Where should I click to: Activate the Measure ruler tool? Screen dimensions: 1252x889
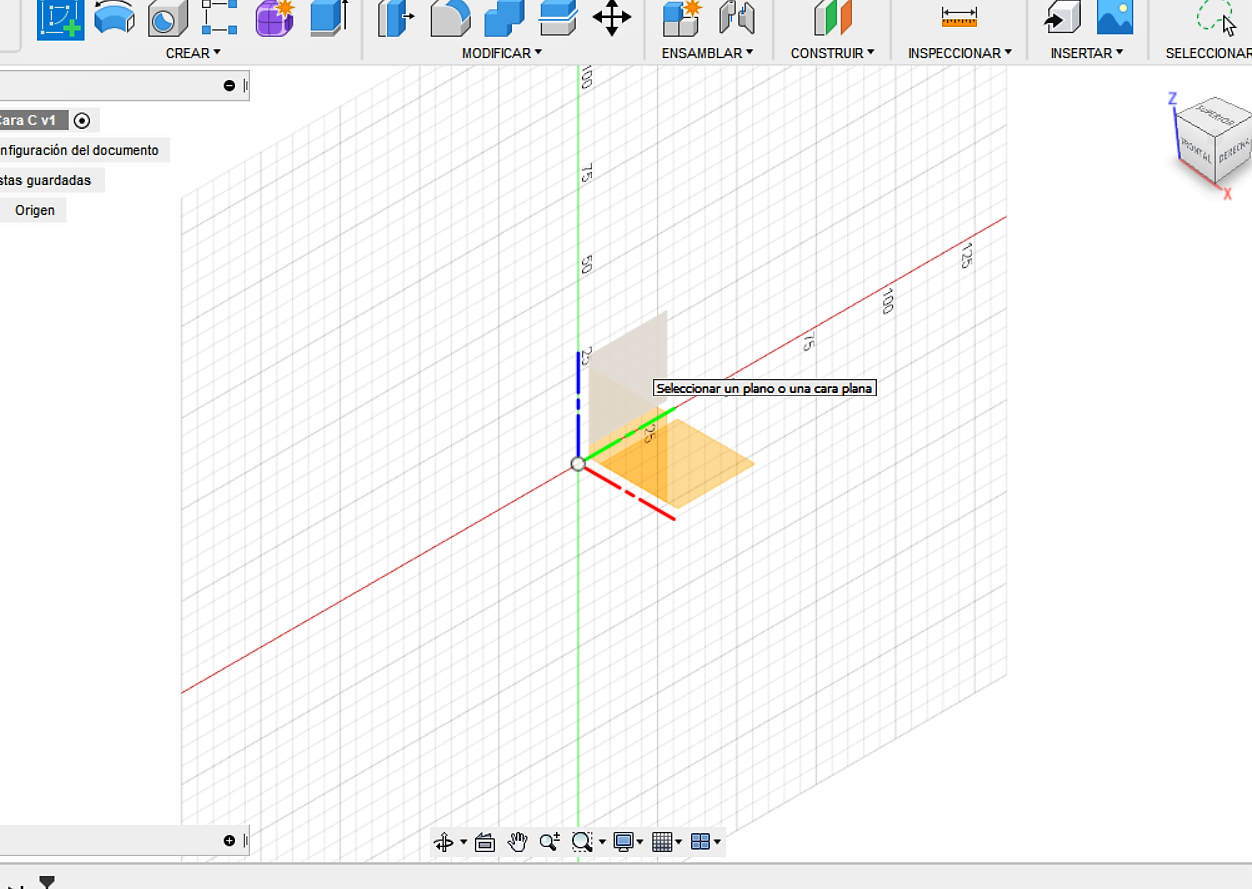click(959, 17)
